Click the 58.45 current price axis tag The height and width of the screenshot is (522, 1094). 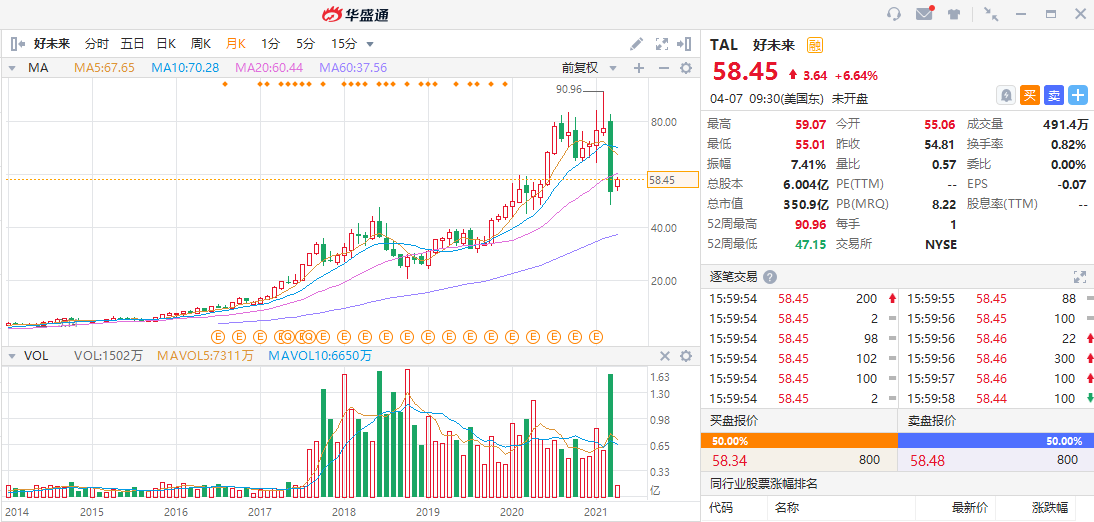[x=673, y=179]
